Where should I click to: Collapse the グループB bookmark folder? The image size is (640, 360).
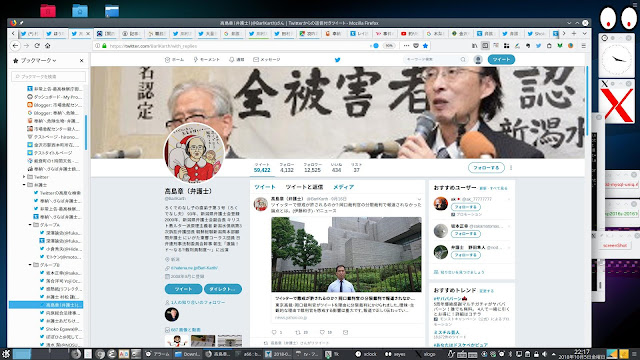pyautogui.click(x=30, y=265)
